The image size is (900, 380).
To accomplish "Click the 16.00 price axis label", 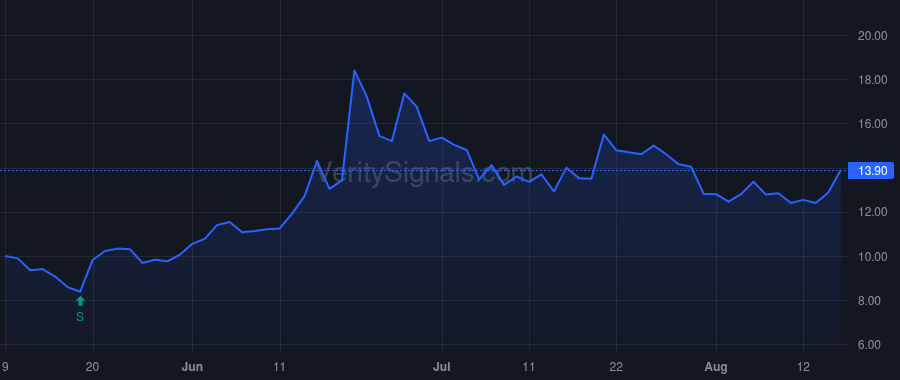I will coord(872,124).
